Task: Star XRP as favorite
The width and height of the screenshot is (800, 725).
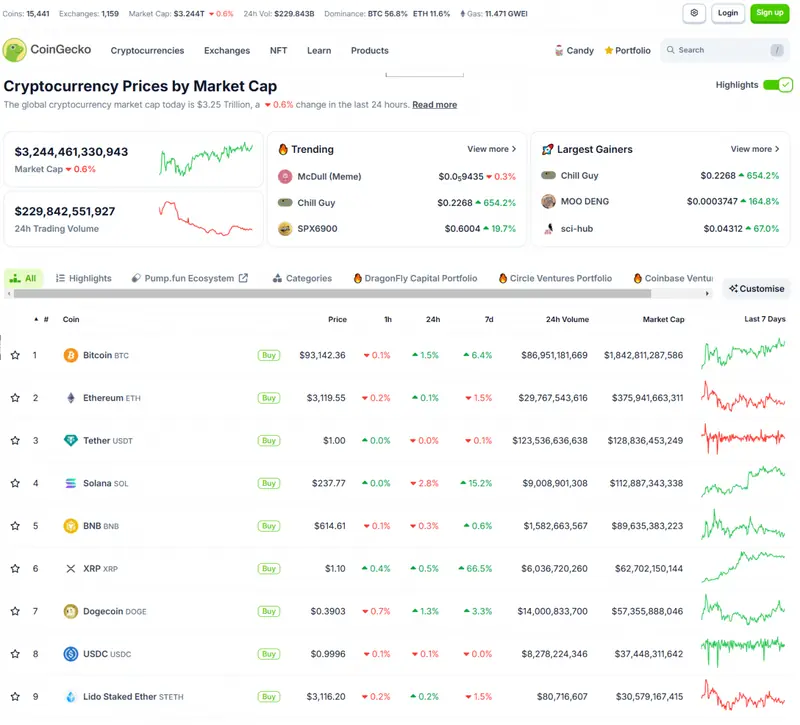Action: [x=15, y=568]
